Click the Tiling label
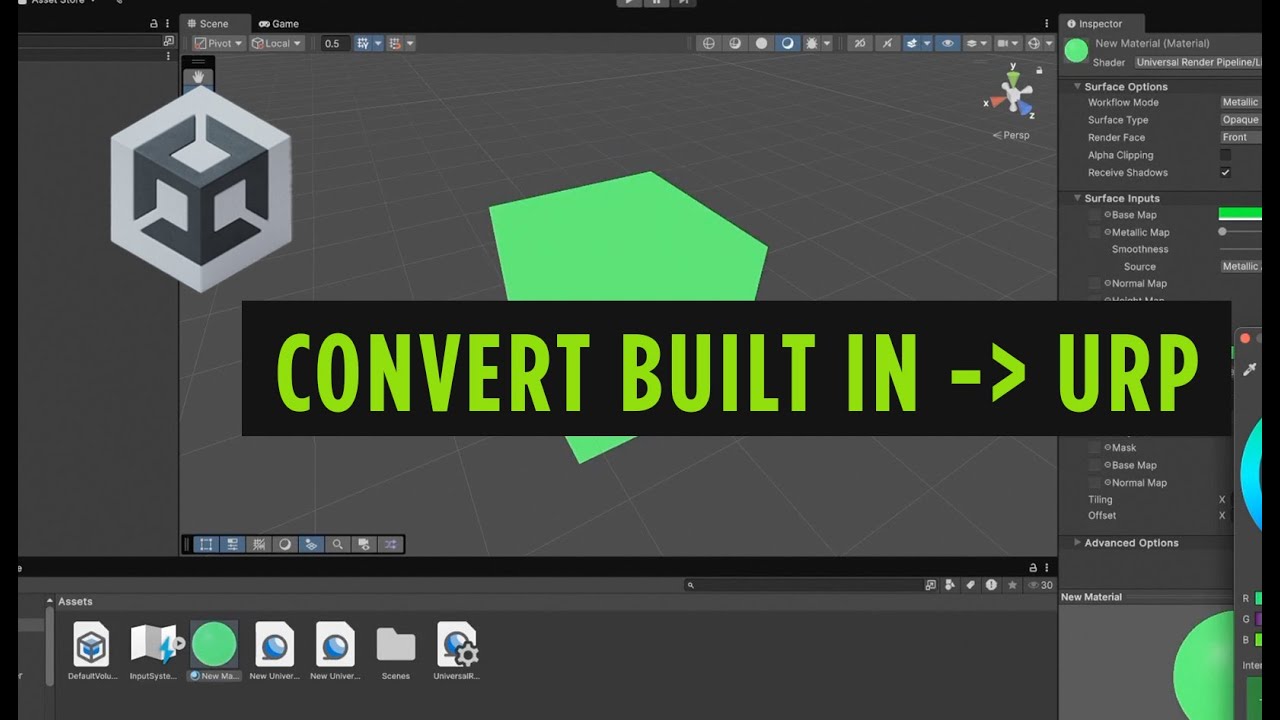Viewport: 1280px width, 720px height. pos(1100,499)
